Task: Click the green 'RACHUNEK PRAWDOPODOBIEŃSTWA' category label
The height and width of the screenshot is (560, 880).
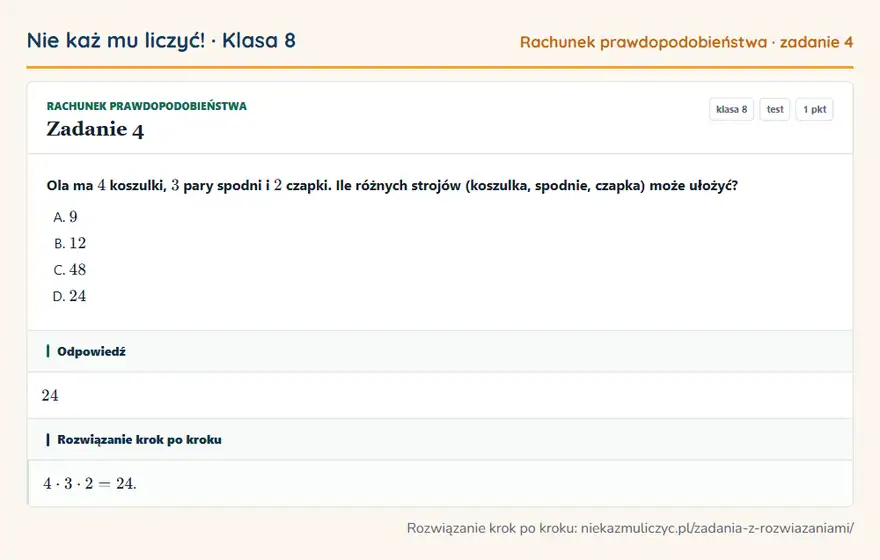Action: 146,106
